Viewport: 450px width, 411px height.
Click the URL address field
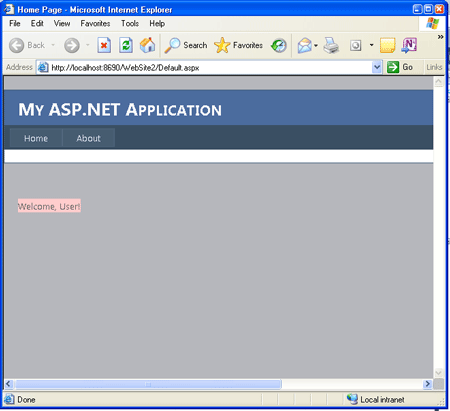point(209,68)
